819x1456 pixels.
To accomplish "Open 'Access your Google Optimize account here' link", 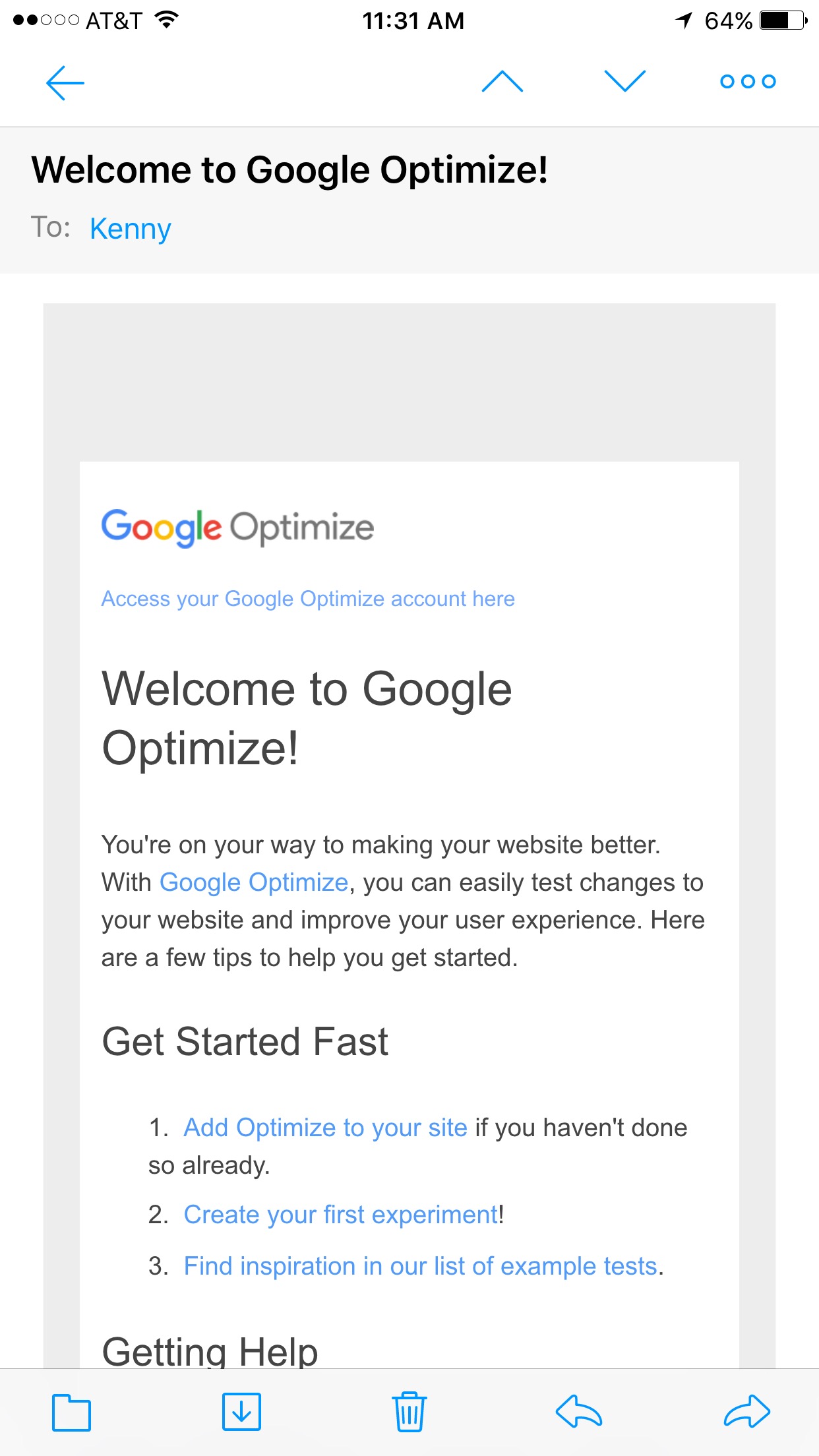I will [x=308, y=599].
